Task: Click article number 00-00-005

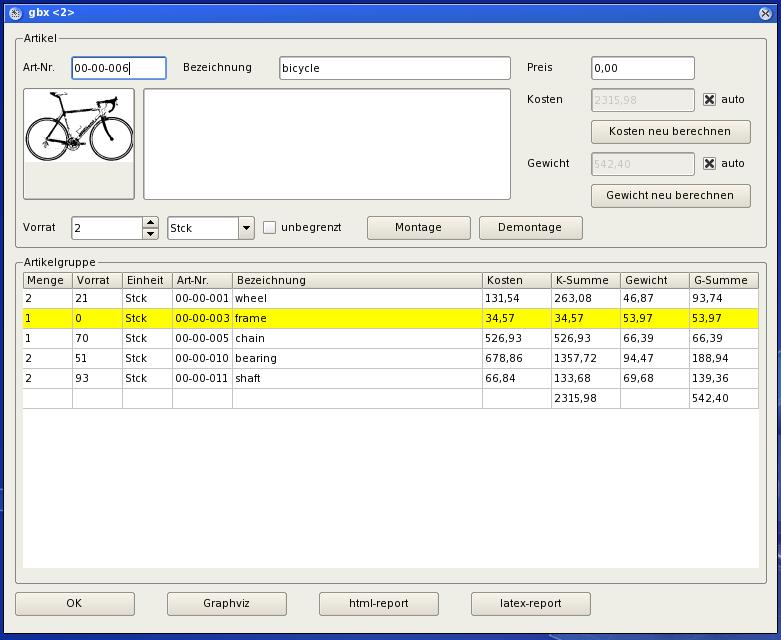Action: (202, 338)
